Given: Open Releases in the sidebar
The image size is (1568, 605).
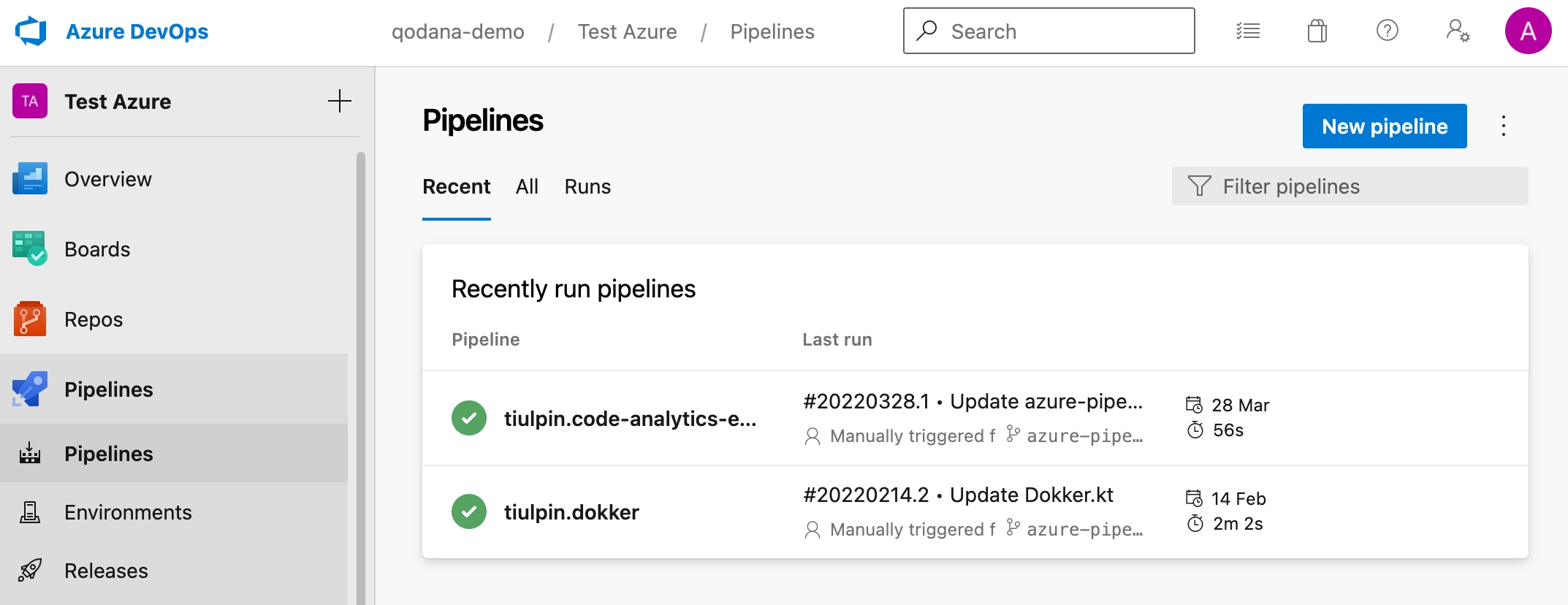Looking at the screenshot, I should pos(174,570).
